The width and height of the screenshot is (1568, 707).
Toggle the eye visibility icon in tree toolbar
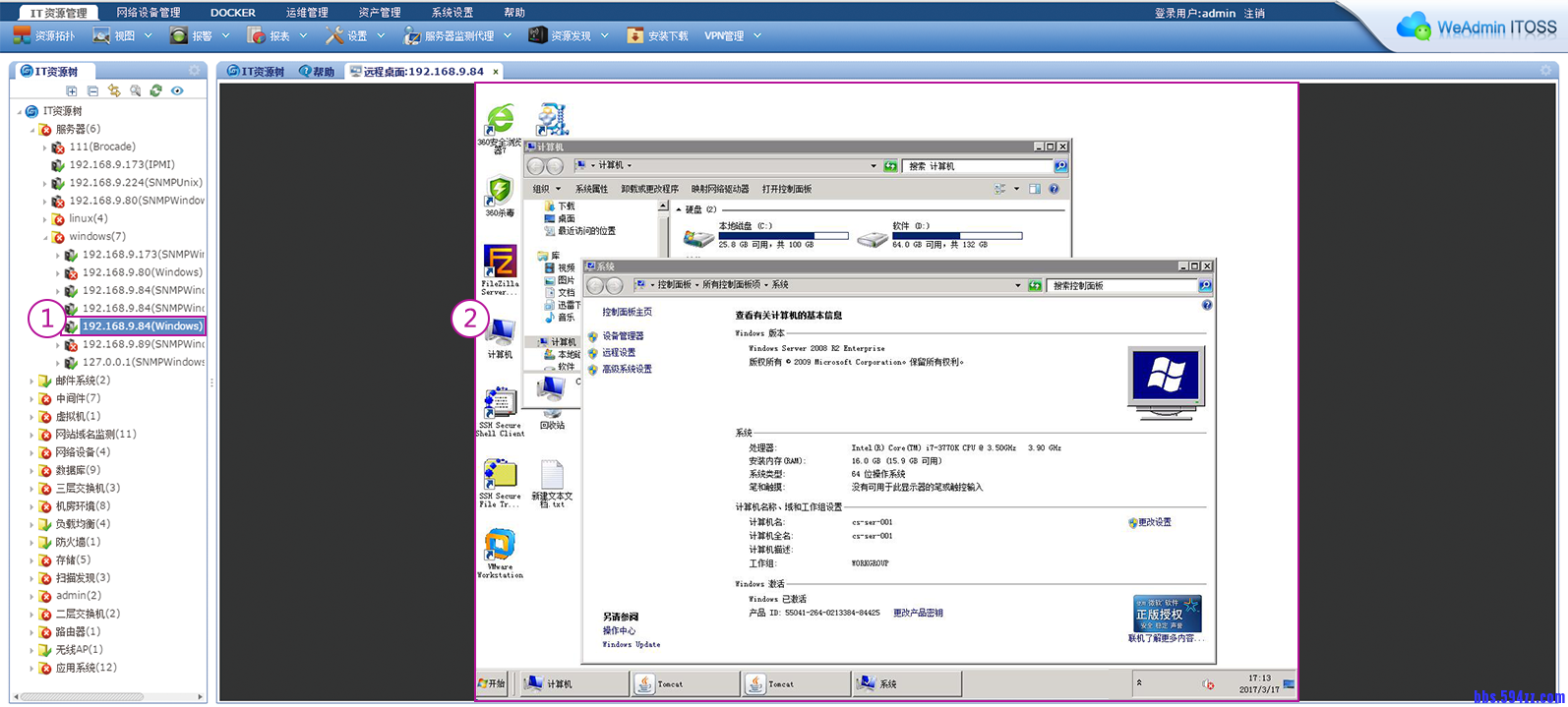pyautogui.click(x=177, y=90)
